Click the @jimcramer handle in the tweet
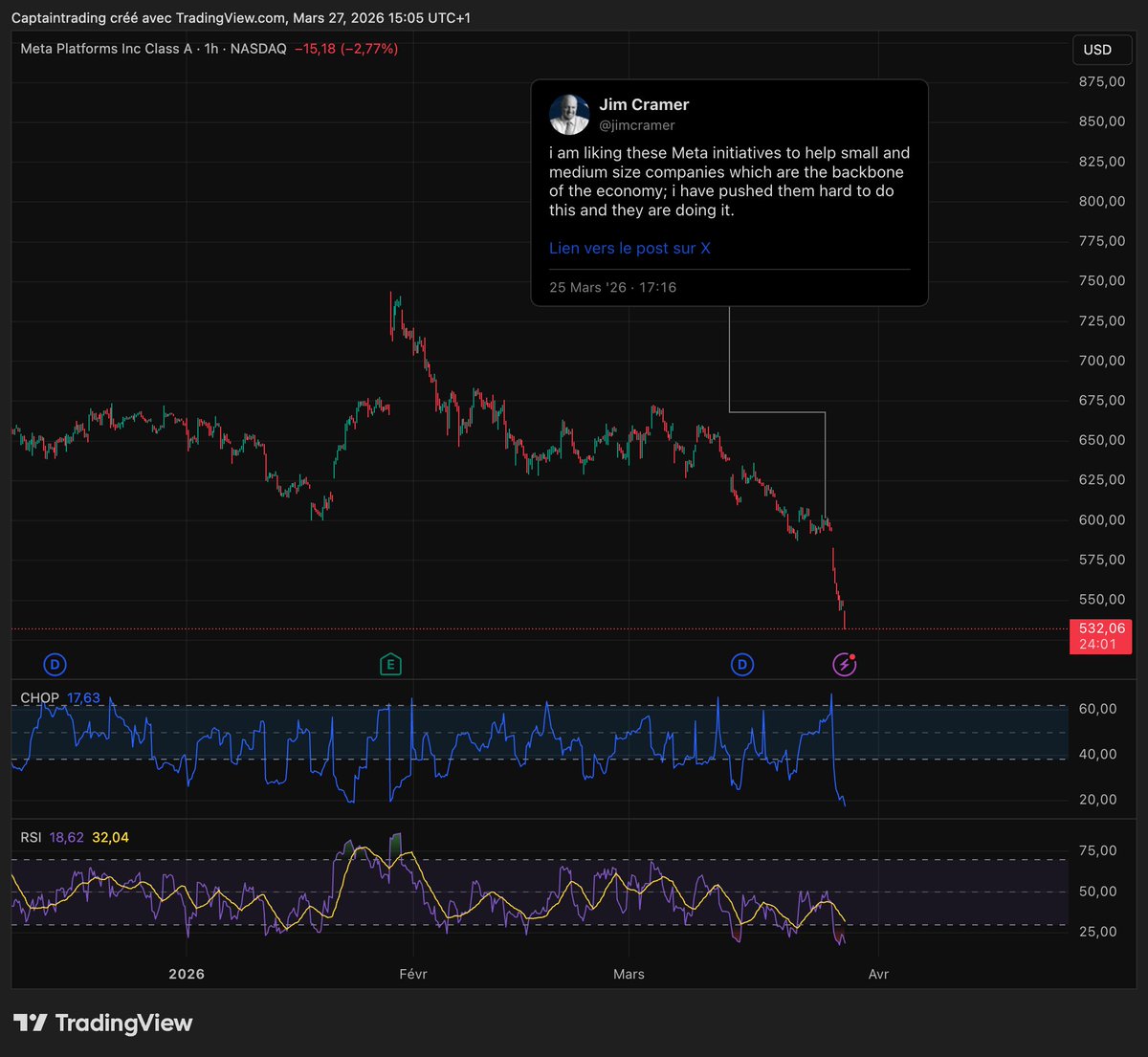1148x1057 pixels. click(x=637, y=125)
